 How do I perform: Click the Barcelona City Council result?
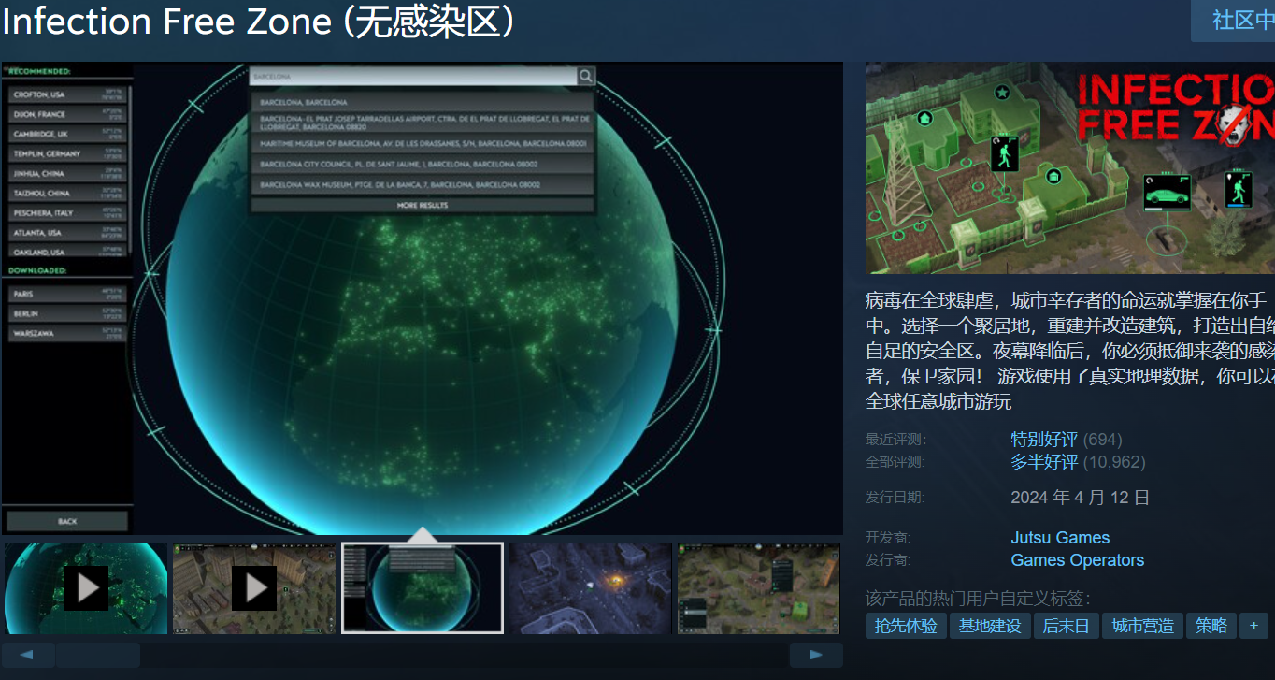click(x=422, y=164)
